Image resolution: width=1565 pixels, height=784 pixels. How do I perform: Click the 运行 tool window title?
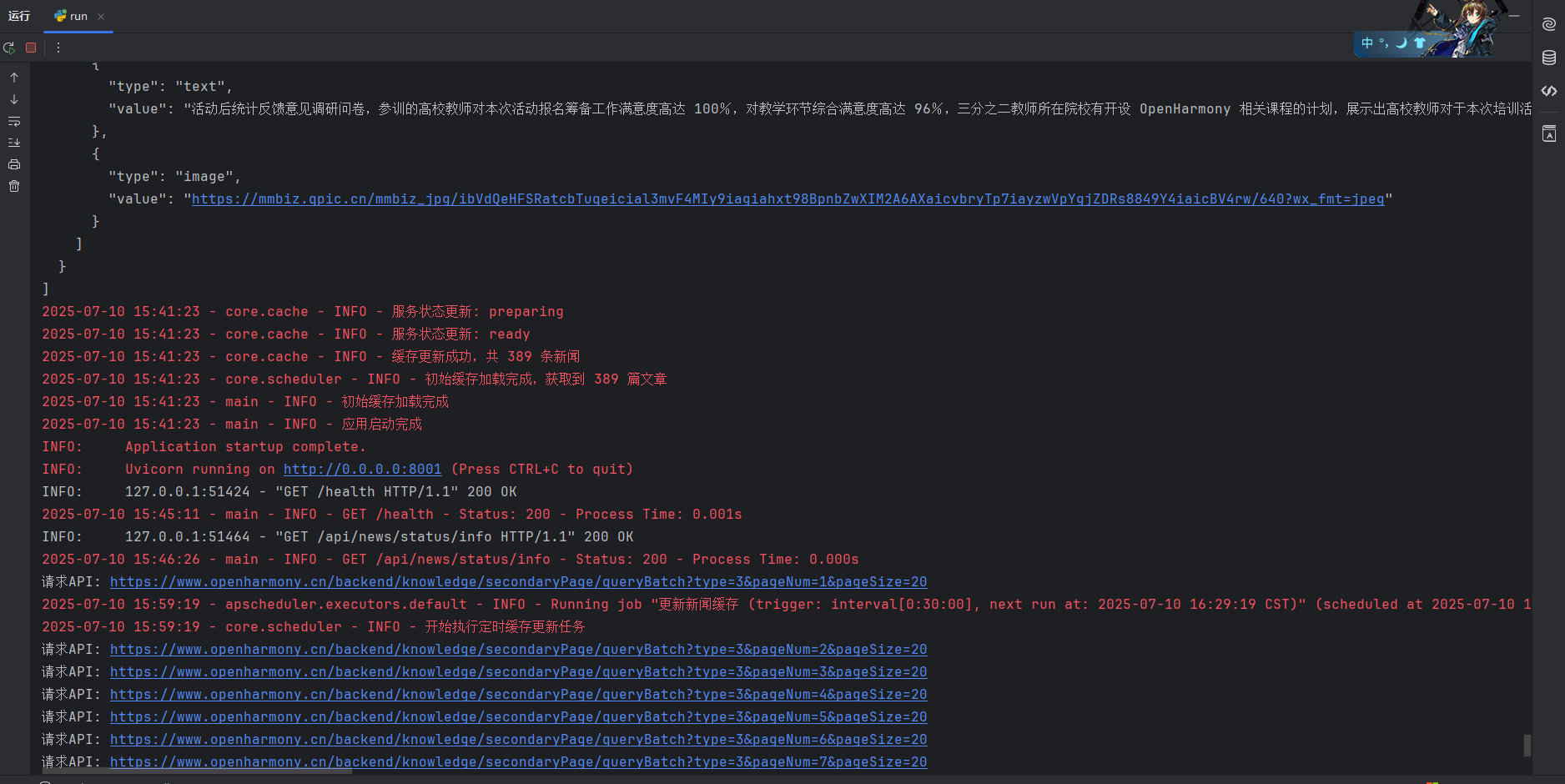(x=19, y=16)
